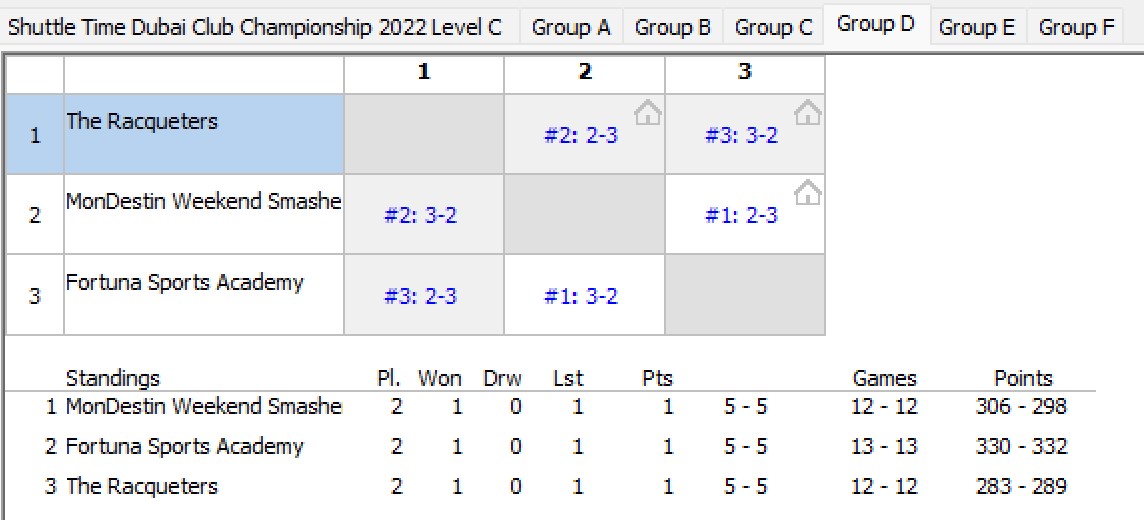Open Shuttle Time Dubai Club Championship tab
The height and width of the screenshot is (520, 1144).
(x=255, y=28)
